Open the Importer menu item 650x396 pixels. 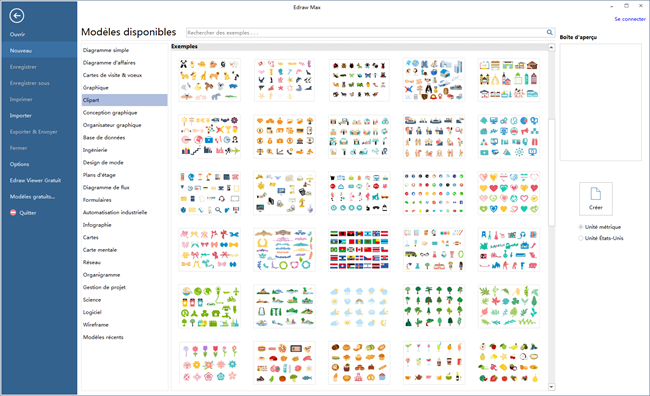click(x=21, y=115)
